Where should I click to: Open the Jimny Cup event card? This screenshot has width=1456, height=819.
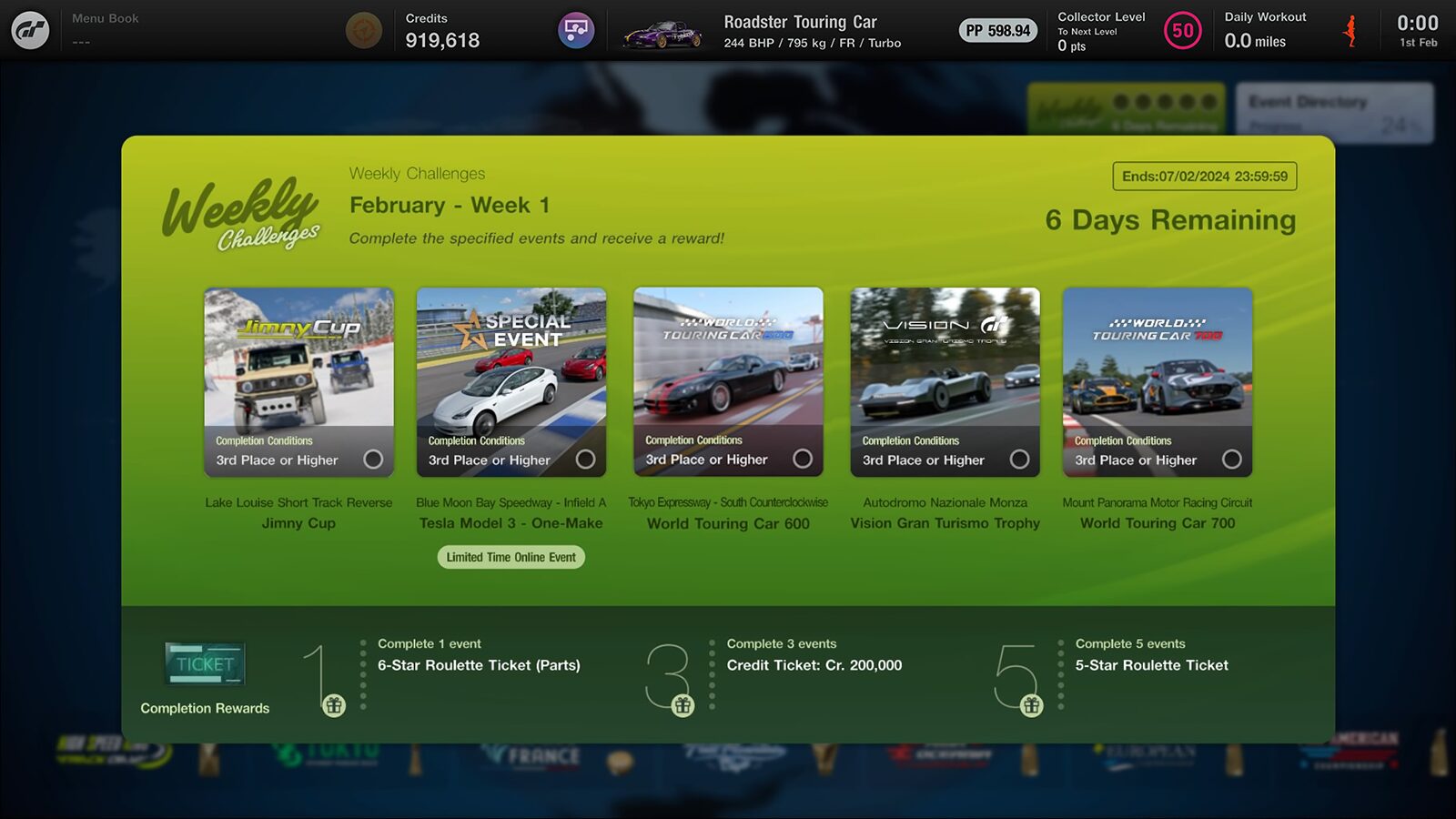point(298,382)
